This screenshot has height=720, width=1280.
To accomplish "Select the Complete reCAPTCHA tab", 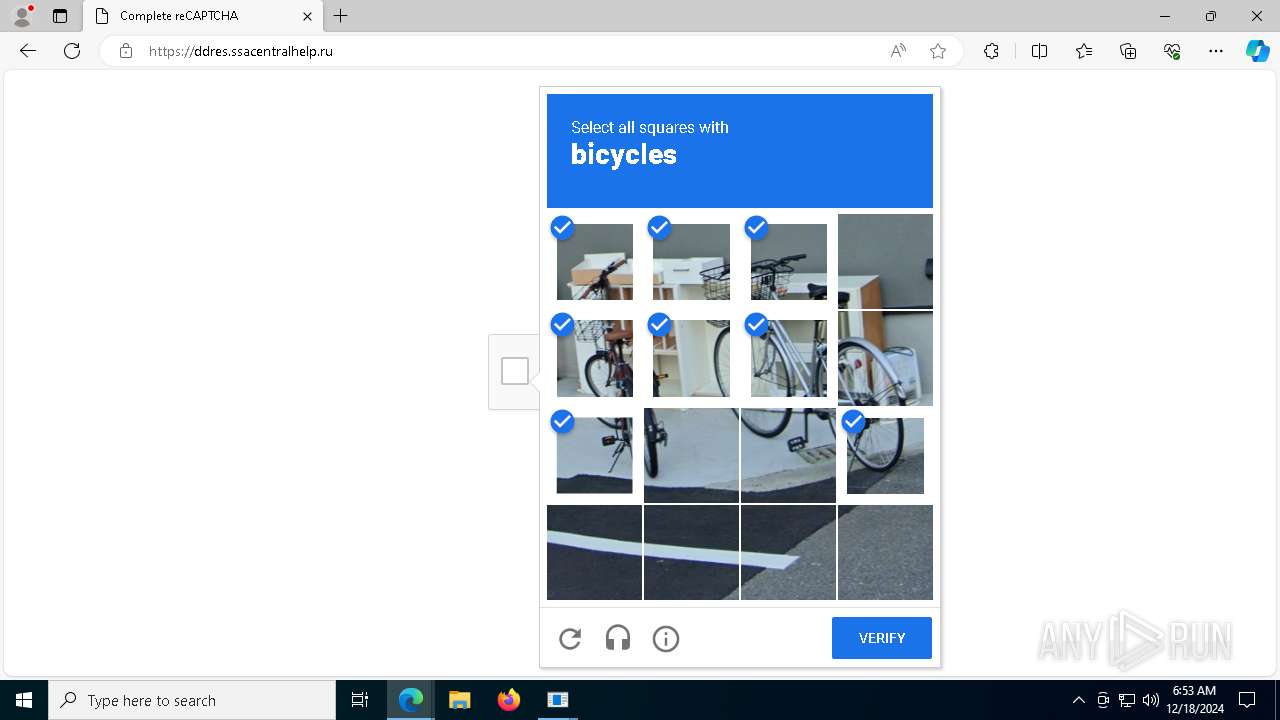I will [x=202, y=16].
